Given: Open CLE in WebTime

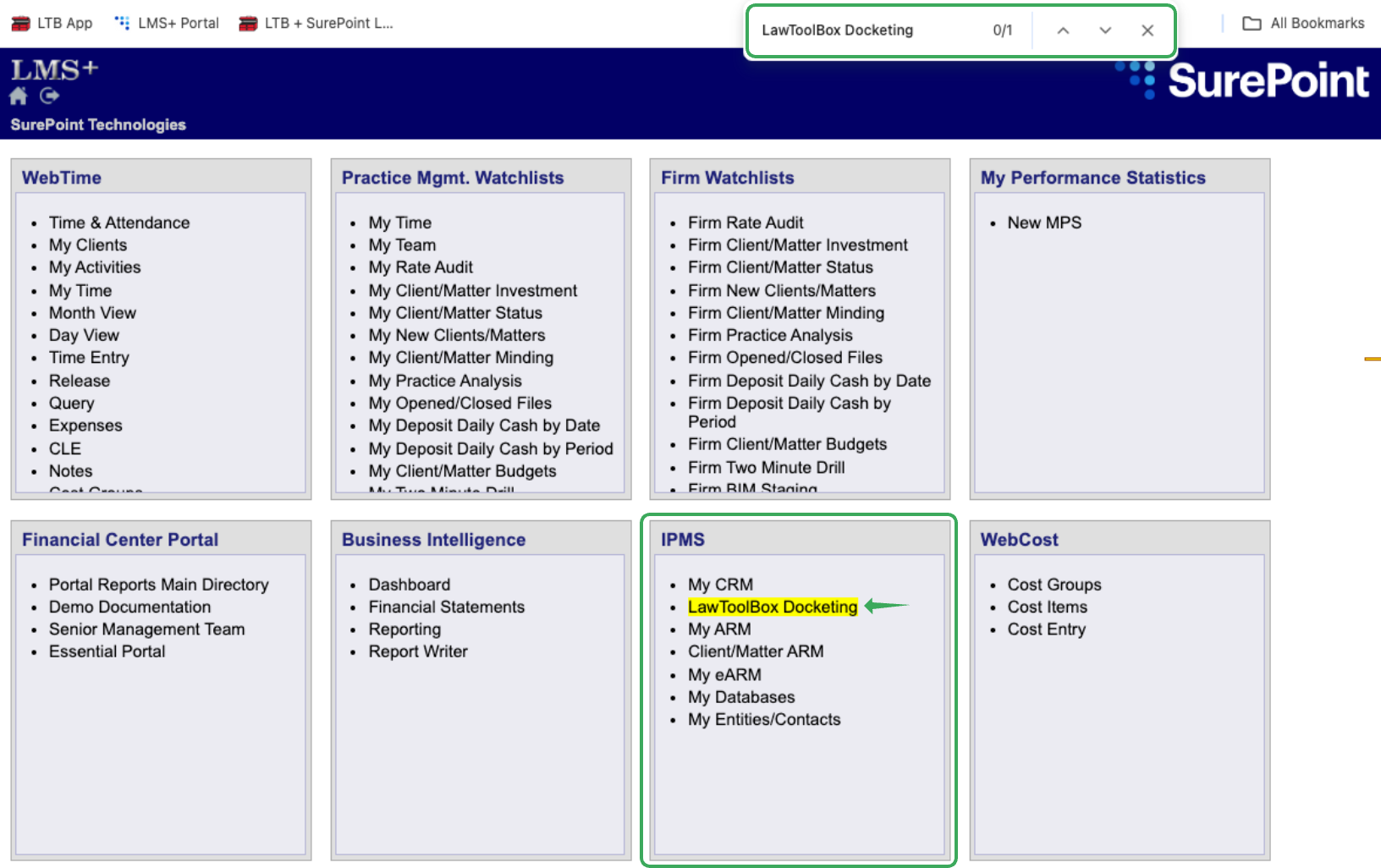Looking at the screenshot, I should (65, 448).
